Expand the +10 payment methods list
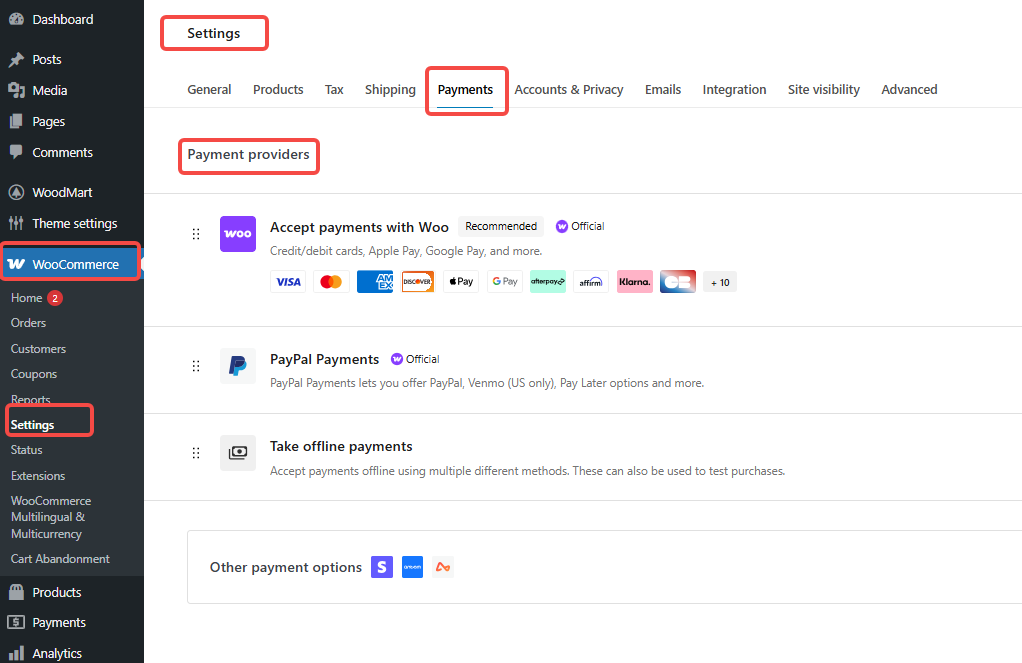 (719, 281)
